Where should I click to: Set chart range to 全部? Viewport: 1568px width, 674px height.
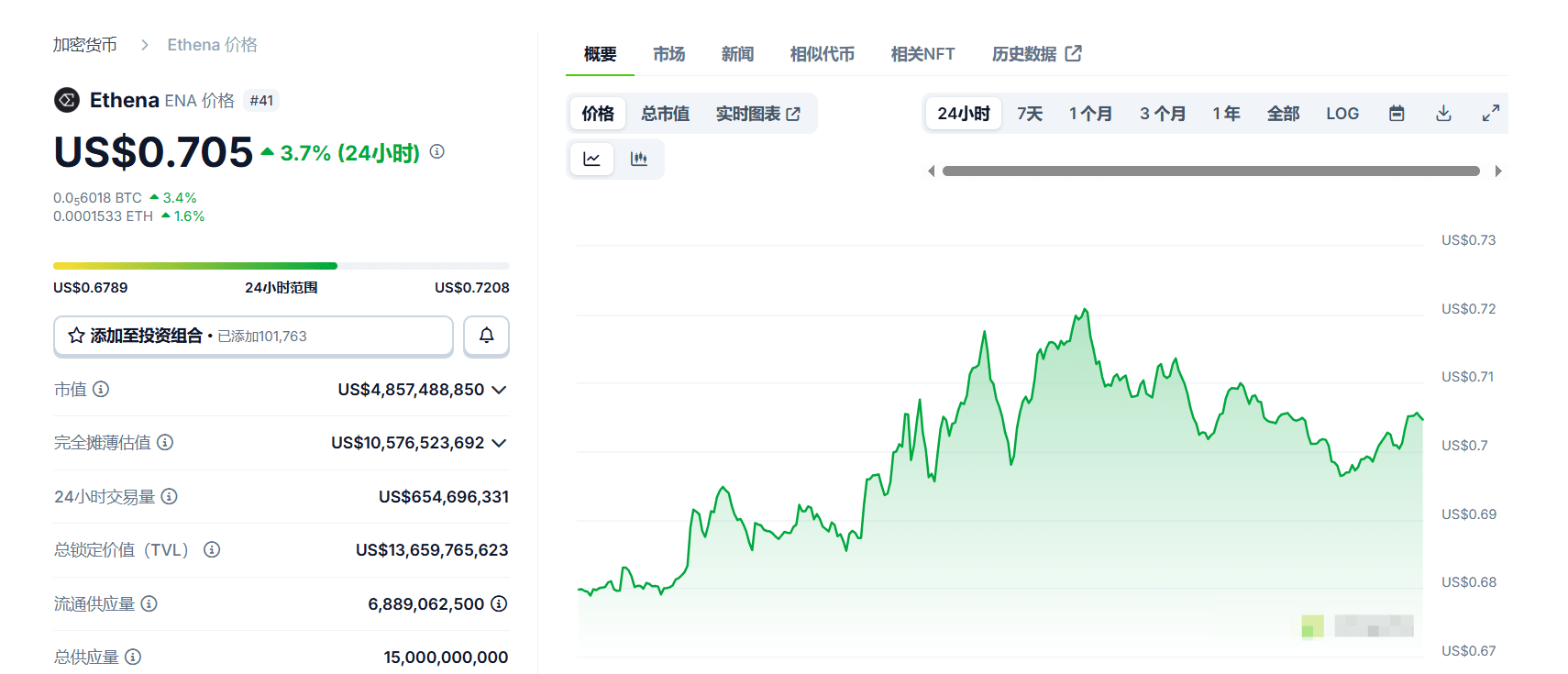tap(1284, 114)
